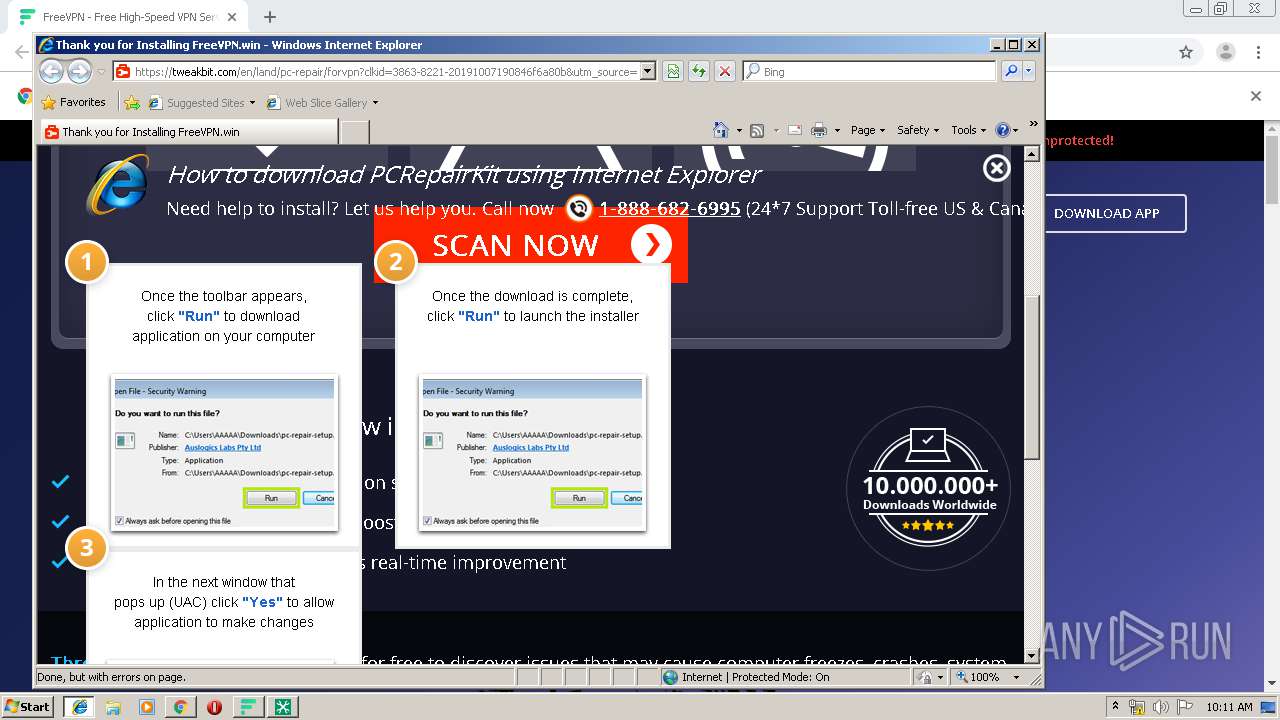Image resolution: width=1280 pixels, height=720 pixels.
Task: Click the volume speaker tray icon
Action: [x=1162, y=707]
